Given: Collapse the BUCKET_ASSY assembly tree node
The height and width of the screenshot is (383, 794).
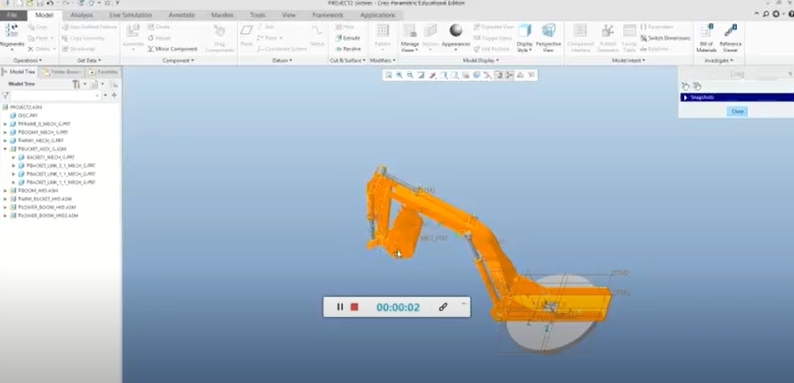Looking at the screenshot, I should 5,149.
